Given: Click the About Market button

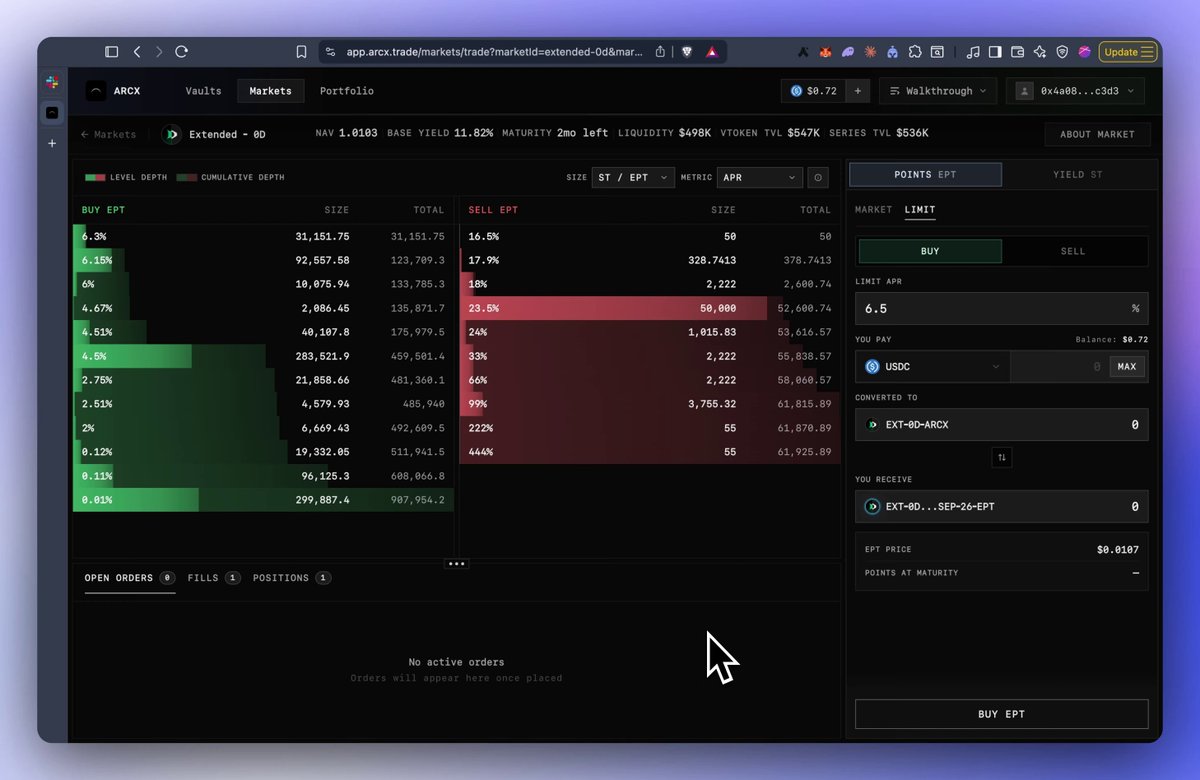Looking at the screenshot, I should click(1097, 135).
